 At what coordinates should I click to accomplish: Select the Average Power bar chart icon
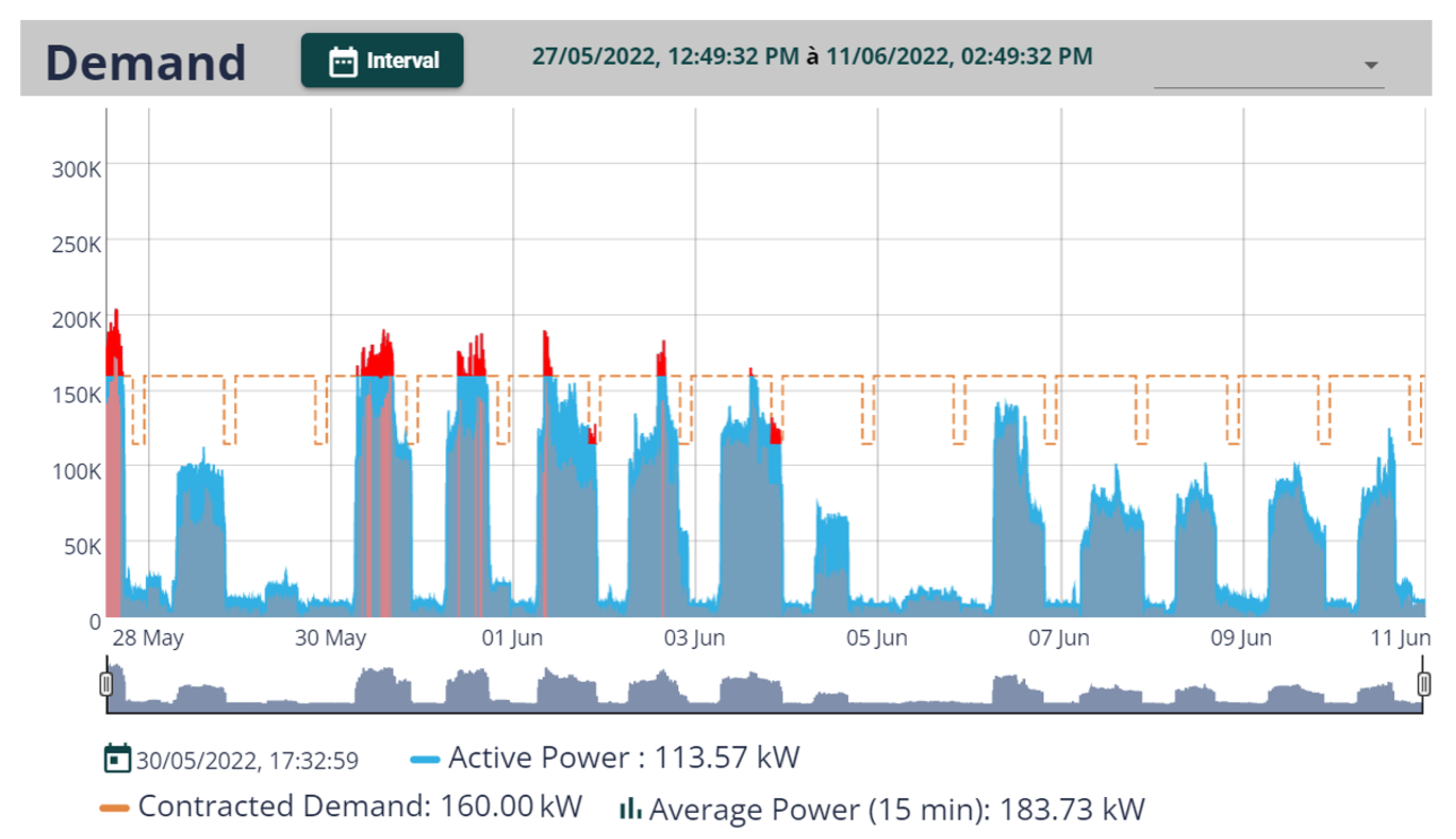(630, 808)
